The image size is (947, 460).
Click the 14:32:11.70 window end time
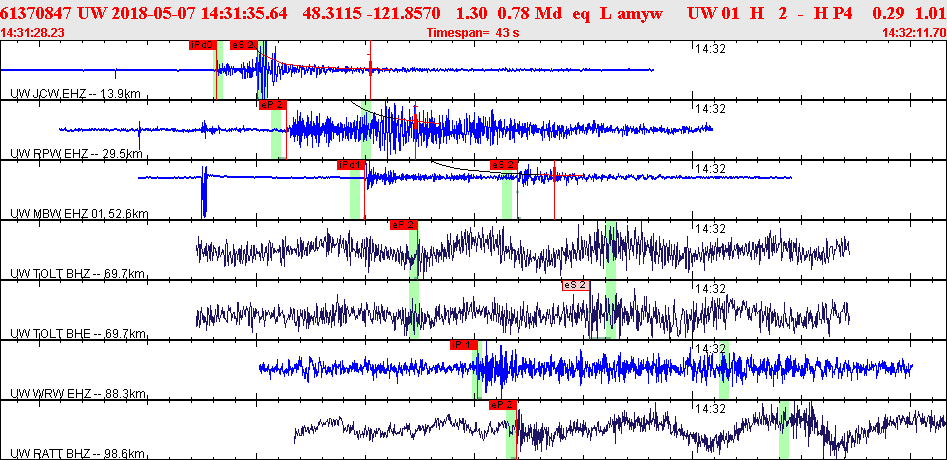click(913, 33)
